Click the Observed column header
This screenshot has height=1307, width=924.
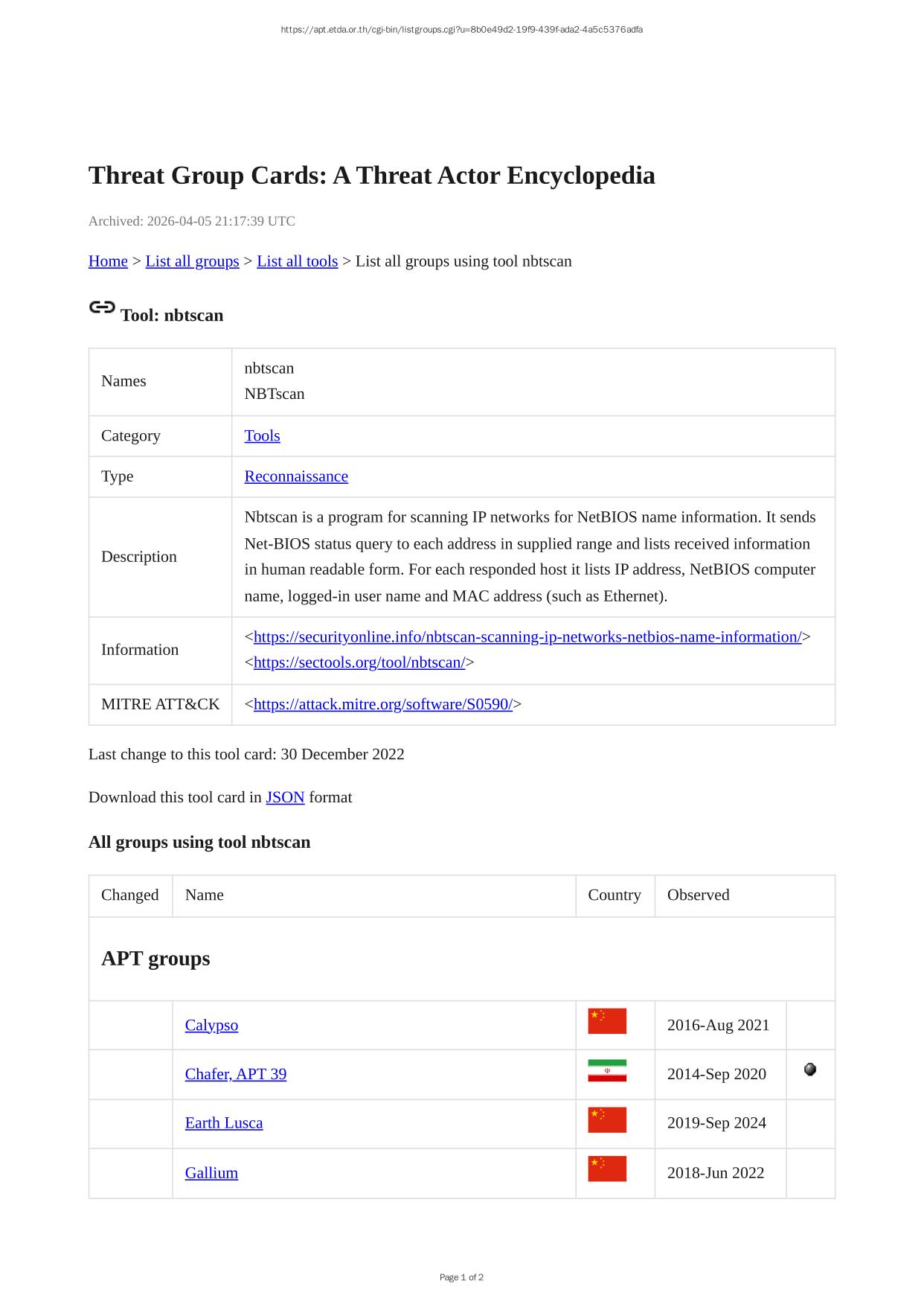pos(698,895)
